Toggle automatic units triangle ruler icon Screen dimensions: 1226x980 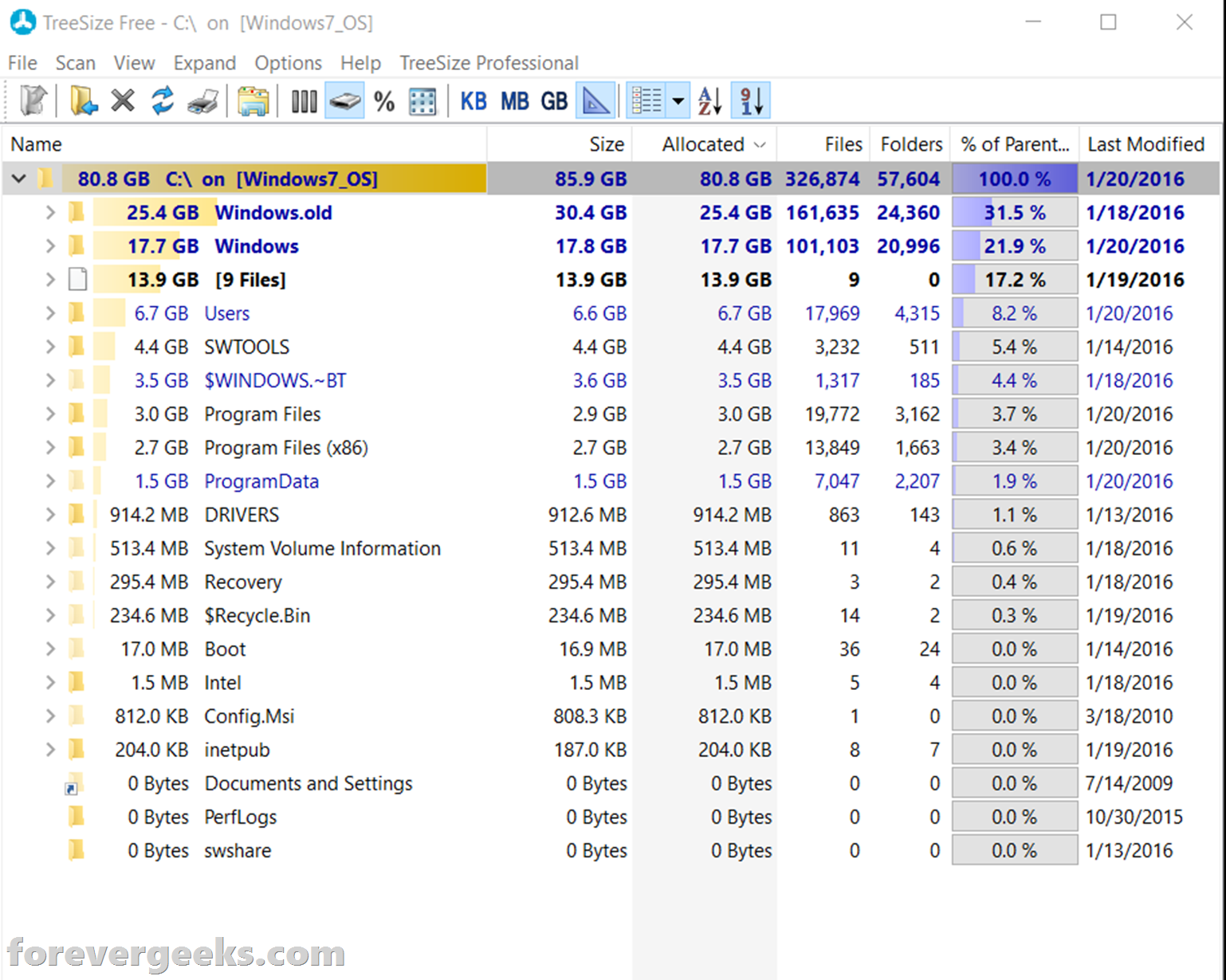click(595, 101)
